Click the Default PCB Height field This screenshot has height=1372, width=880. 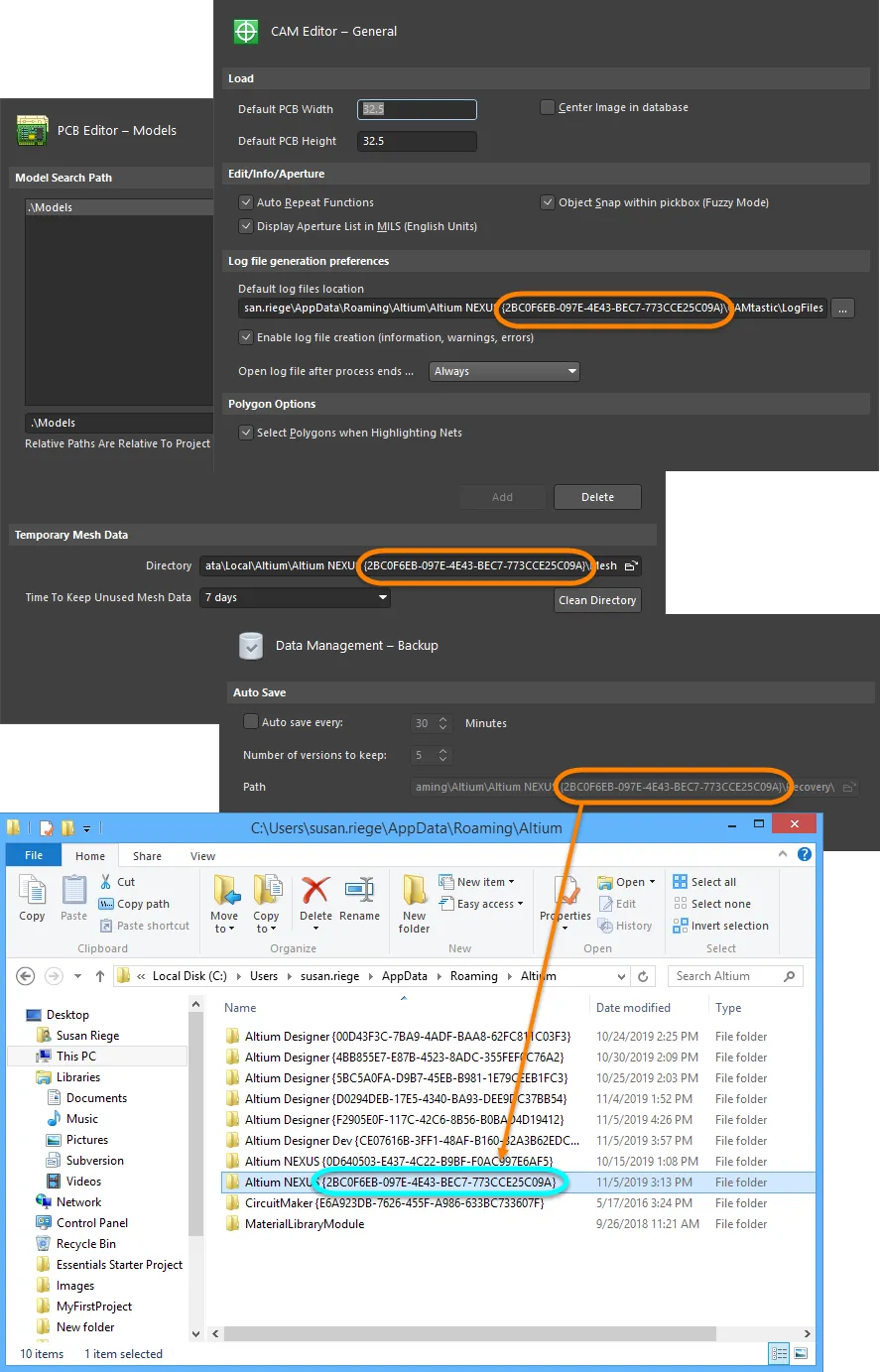417,141
